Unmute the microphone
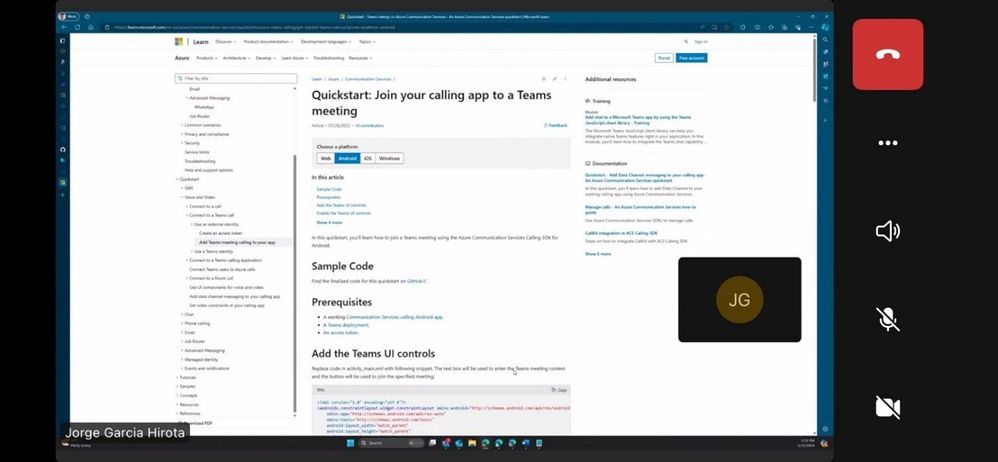Image resolution: width=998 pixels, height=462 pixels. tap(887, 319)
